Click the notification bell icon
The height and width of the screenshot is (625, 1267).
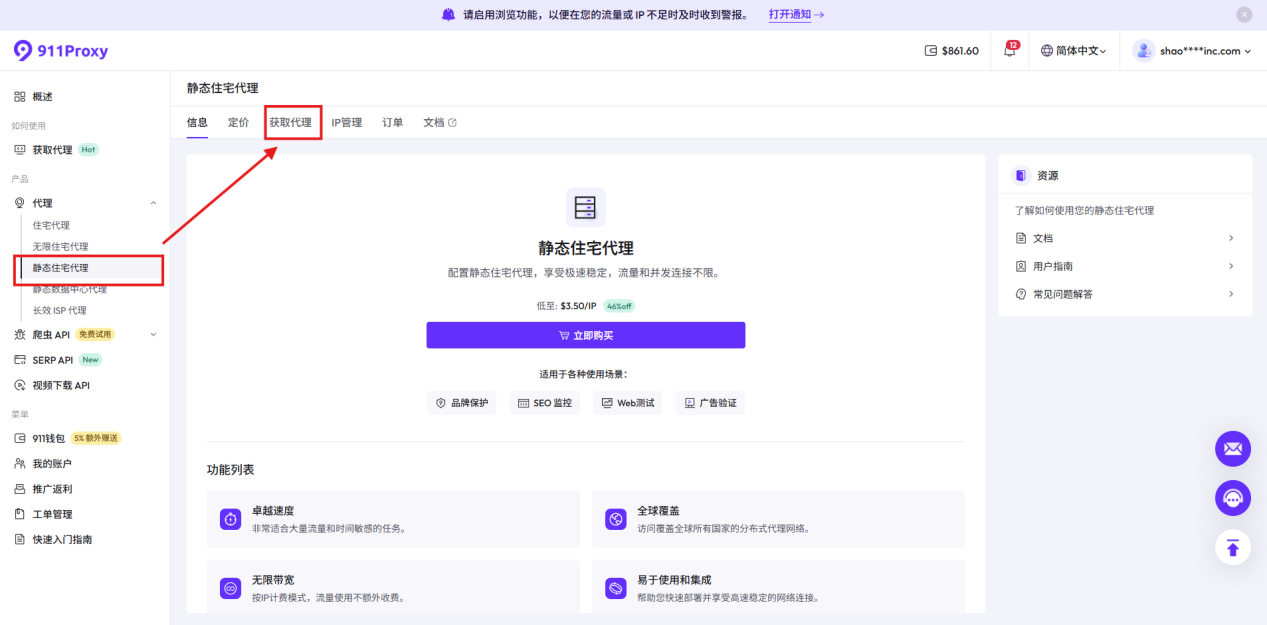(x=1009, y=51)
